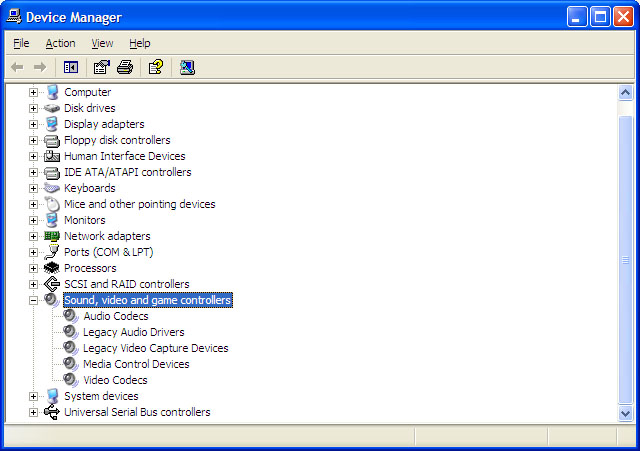
Task: Click the Print toolbar icon
Action: click(x=125, y=67)
